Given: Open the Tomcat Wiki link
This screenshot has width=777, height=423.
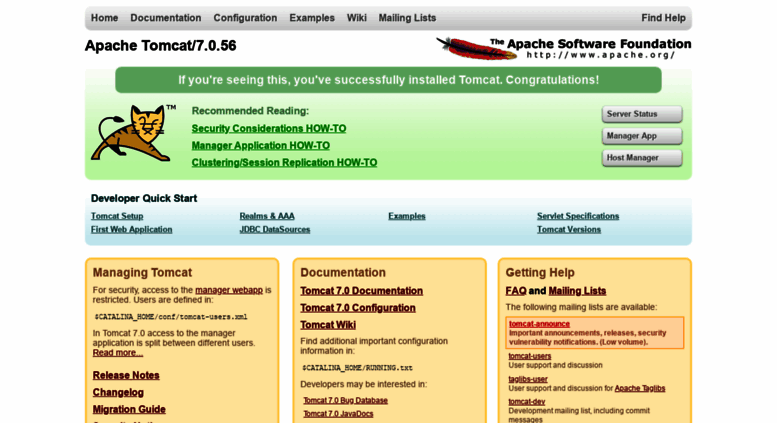Looking at the screenshot, I should coord(328,325).
